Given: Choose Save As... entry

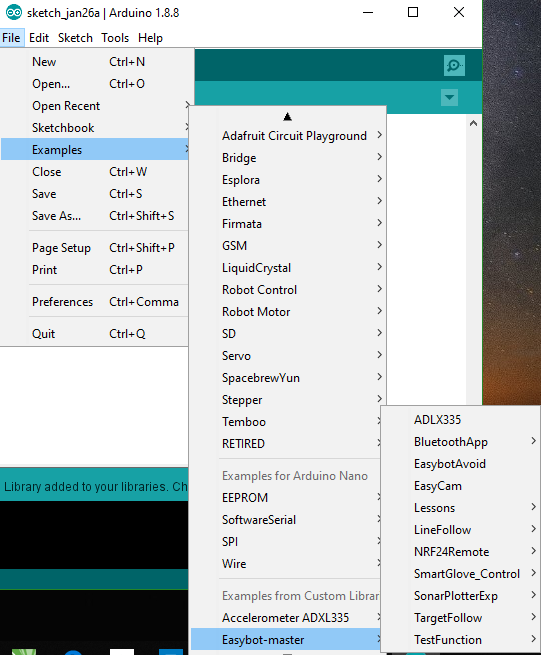Looking at the screenshot, I should click(x=95, y=216).
